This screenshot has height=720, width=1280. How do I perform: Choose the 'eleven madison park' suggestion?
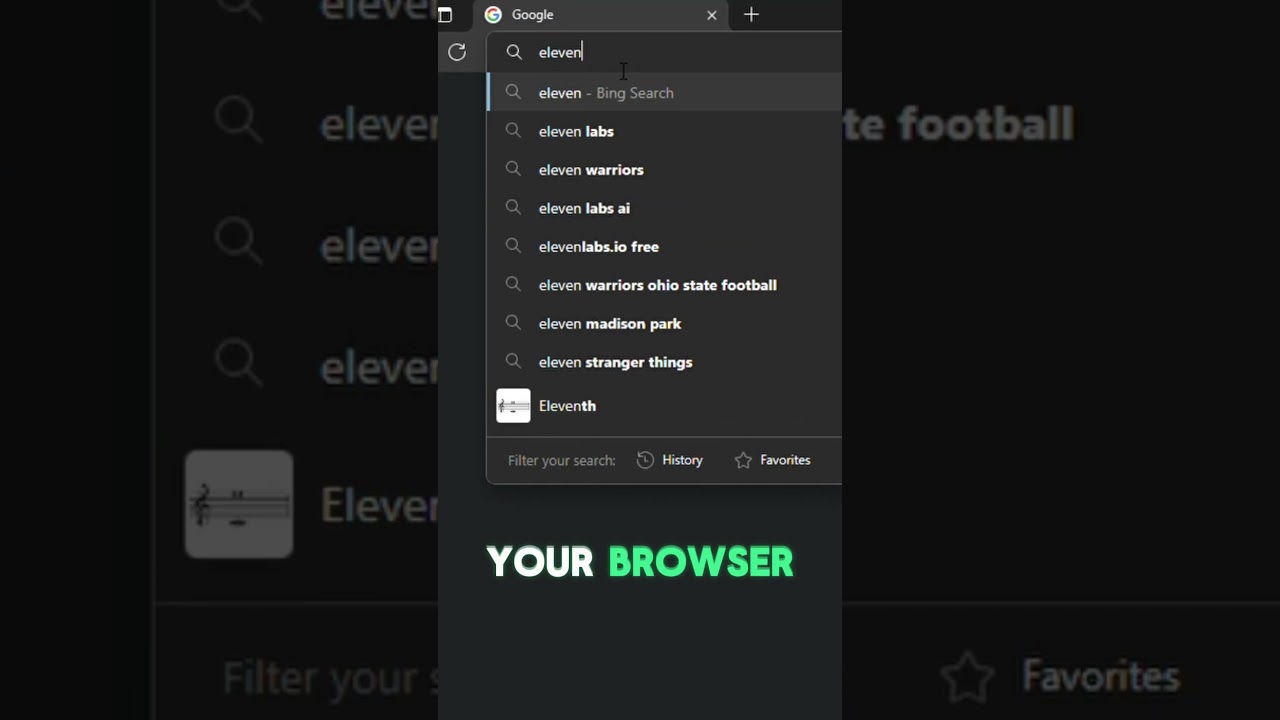(664, 324)
